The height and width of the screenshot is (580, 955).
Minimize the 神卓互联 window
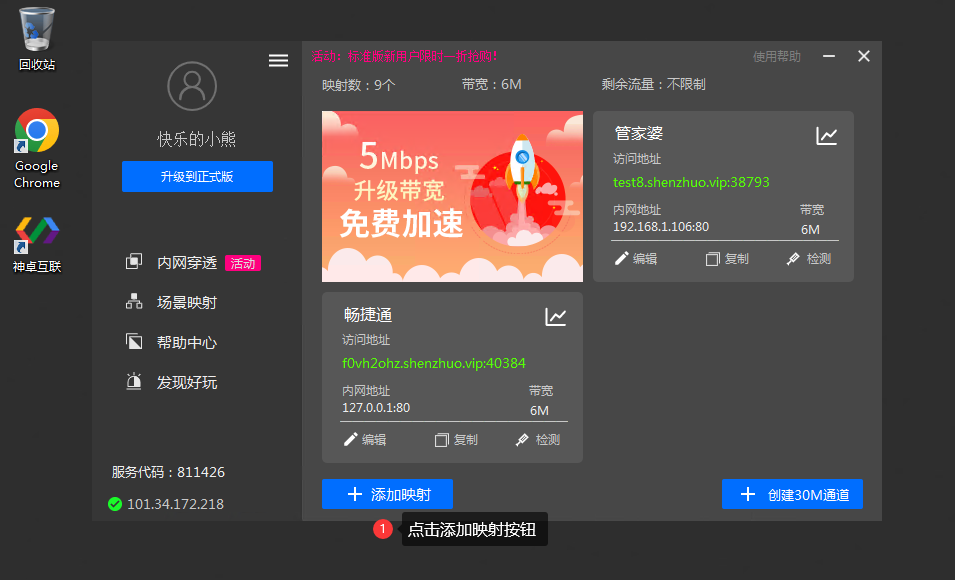click(829, 56)
